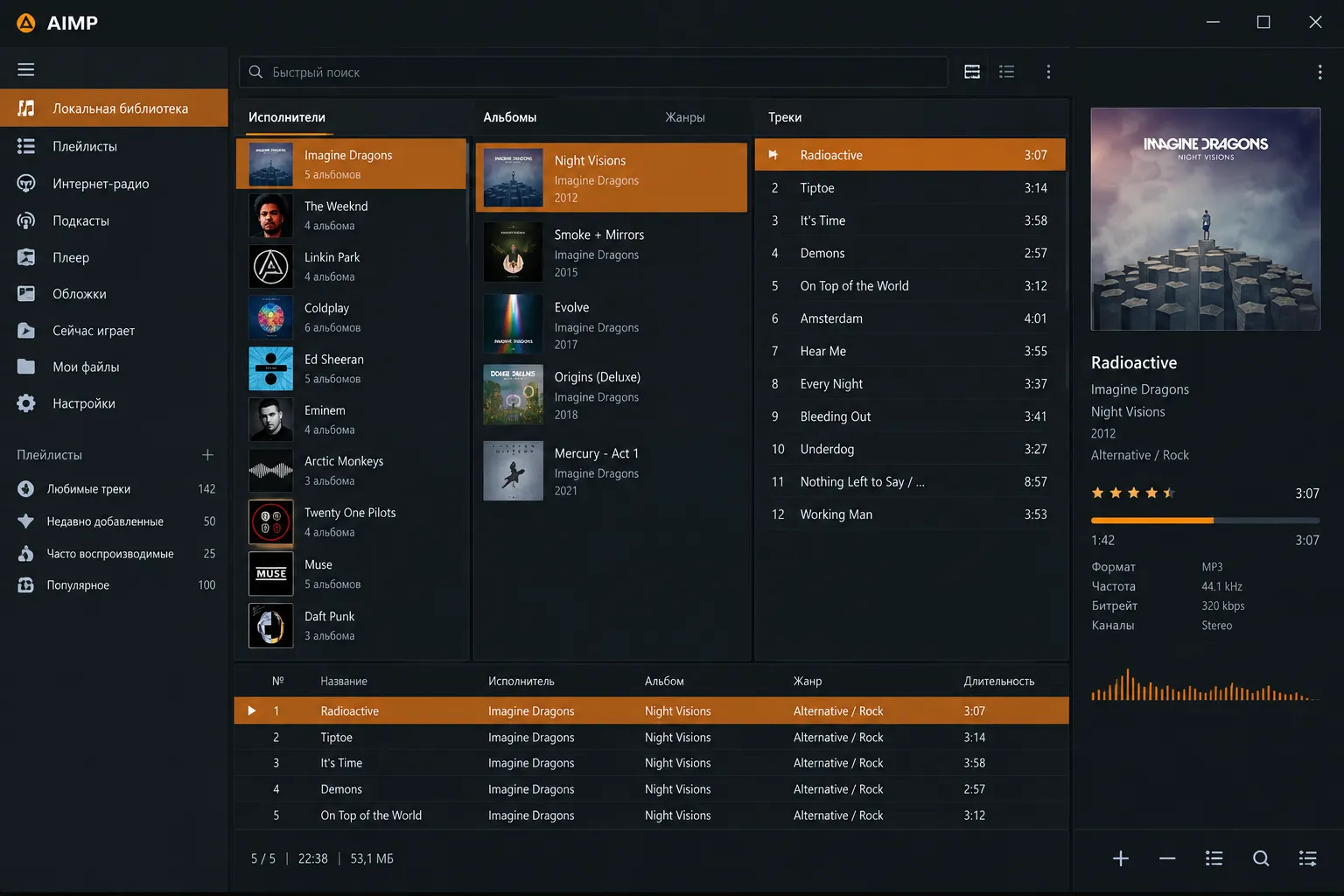This screenshot has height=896, width=1344.
Task: Open the three-dot menu next to the view icons
Action: tap(1048, 72)
